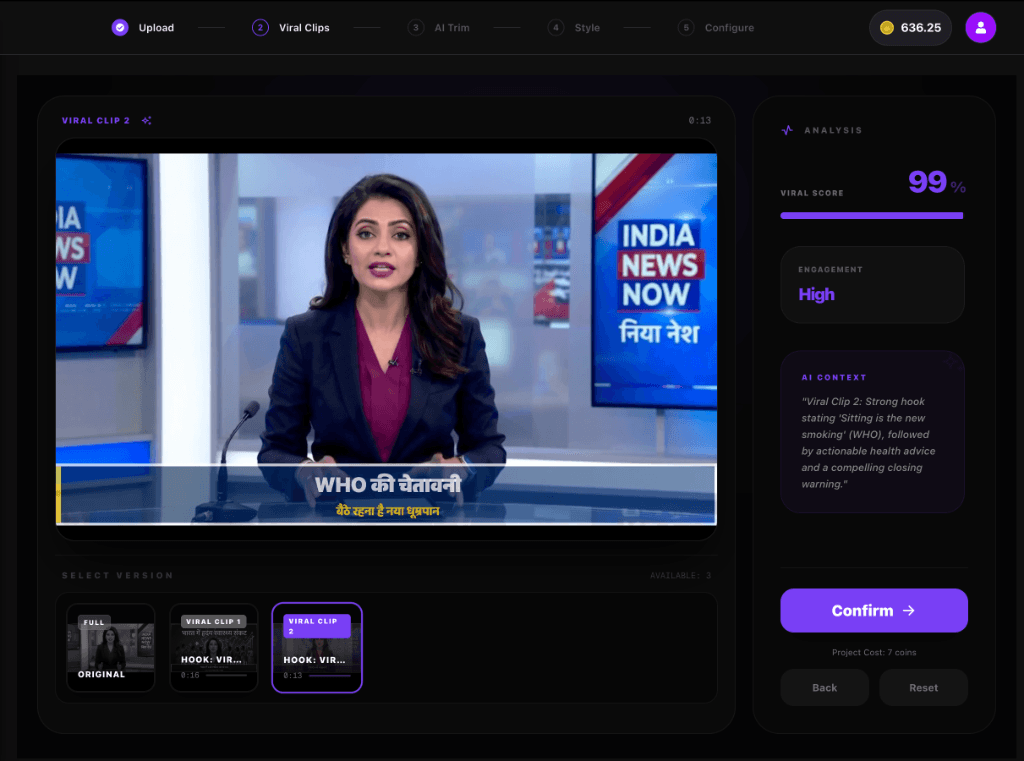The height and width of the screenshot is (761, 1024).
Task: Click the Project Cost: 7 coins text
Action: coord(874,652)
